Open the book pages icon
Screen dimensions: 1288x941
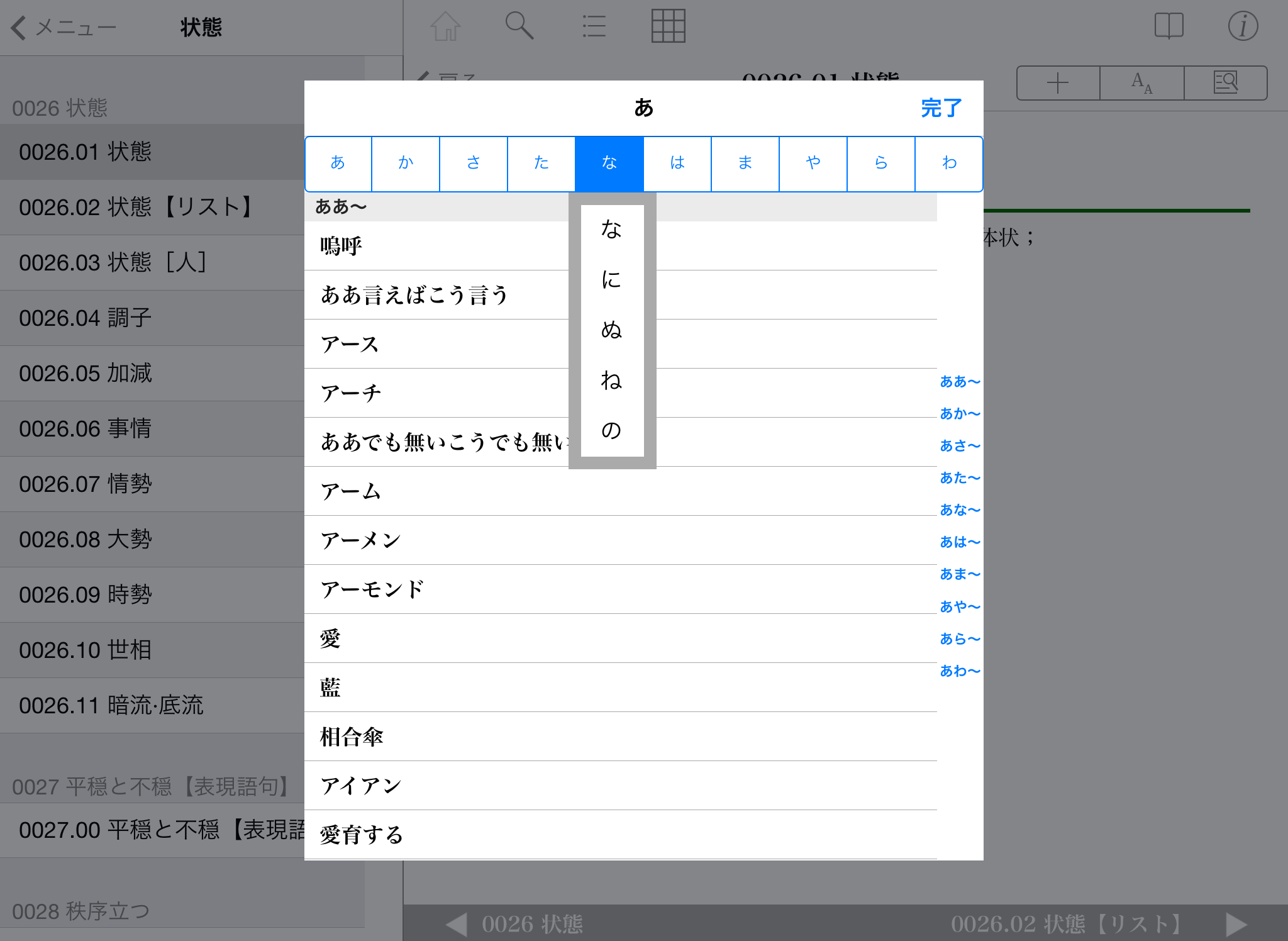coord(1169,26)
